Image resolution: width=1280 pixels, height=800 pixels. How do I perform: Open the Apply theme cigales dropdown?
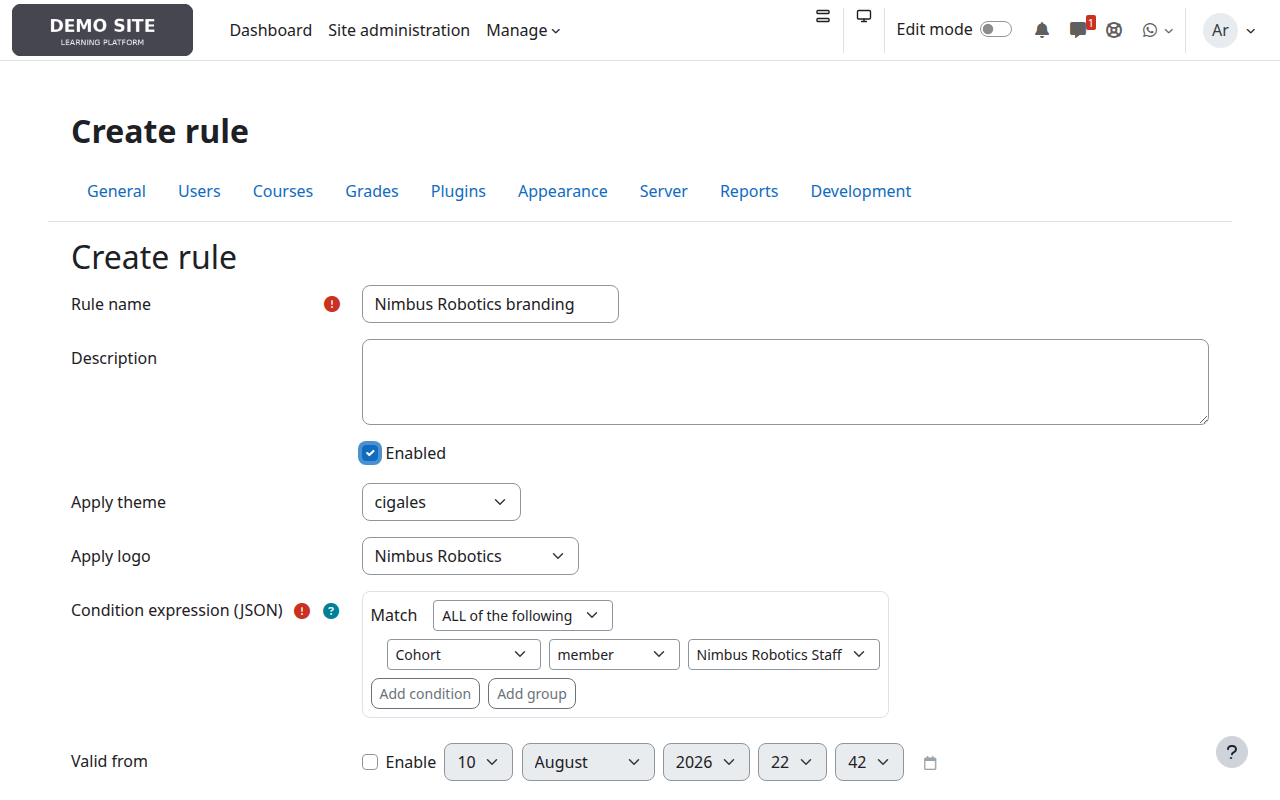[441, 502]
